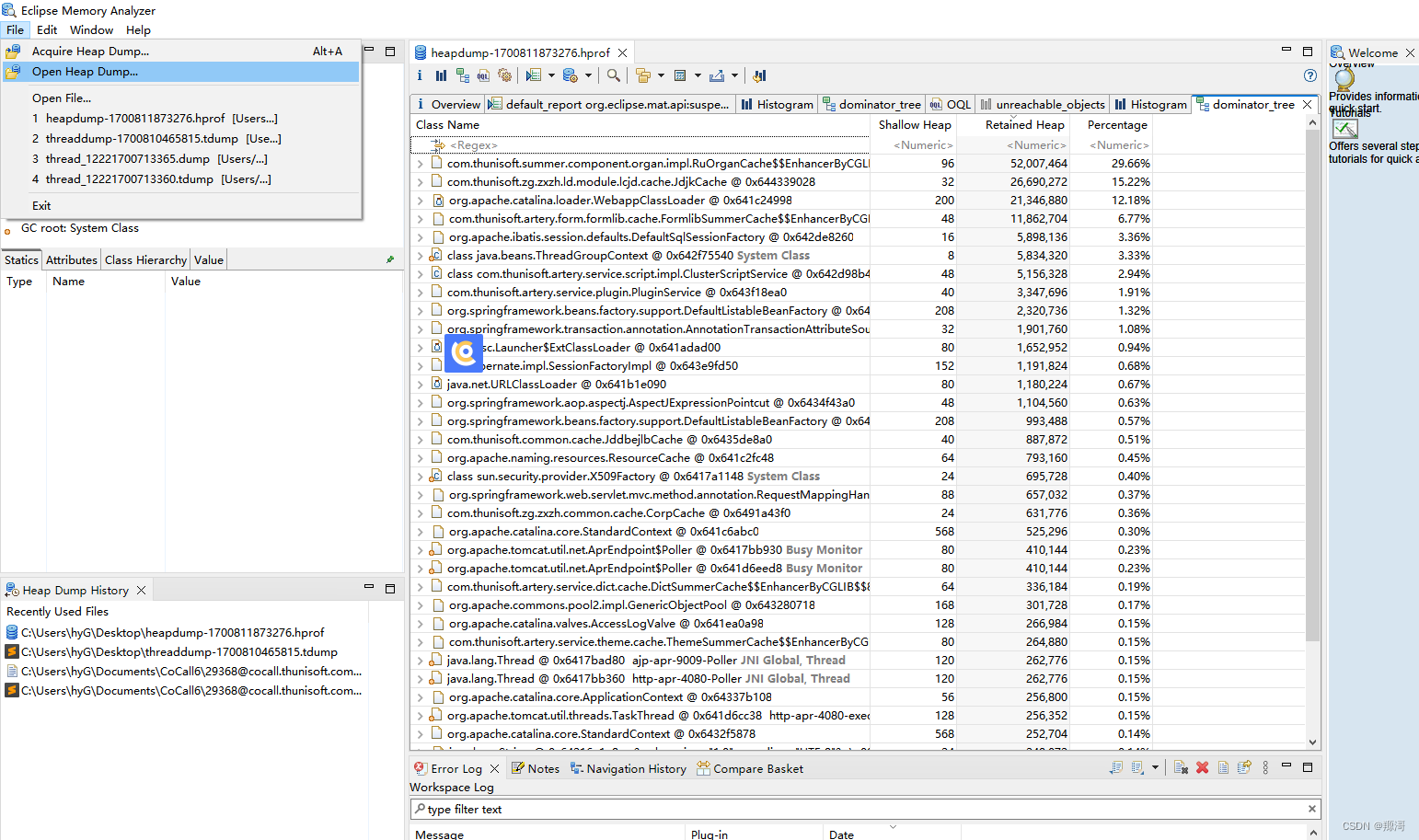1419x840 pixels.
Task: Click Exit in File menu
Action: click(x=181, y=206)
